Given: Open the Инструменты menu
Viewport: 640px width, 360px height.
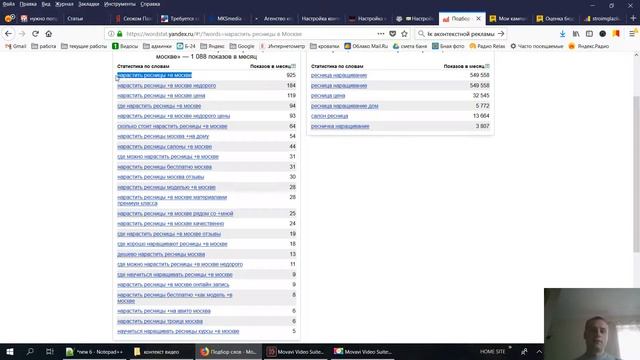Looking at the screenshot, I should tap(120, 4).
